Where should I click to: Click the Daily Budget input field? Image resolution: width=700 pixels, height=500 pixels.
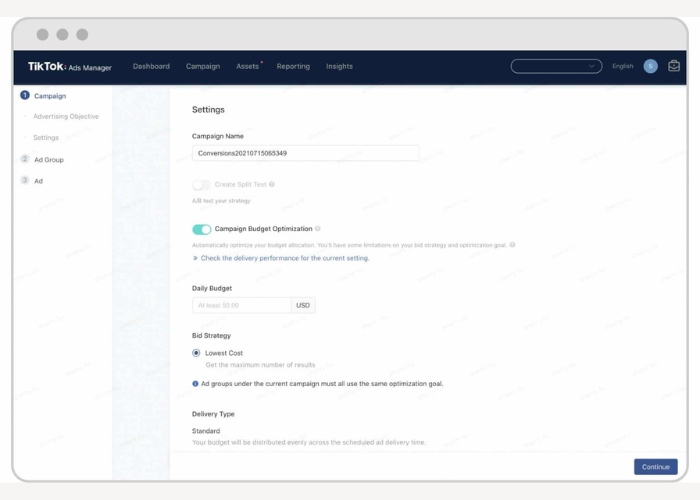coord(241,305)
